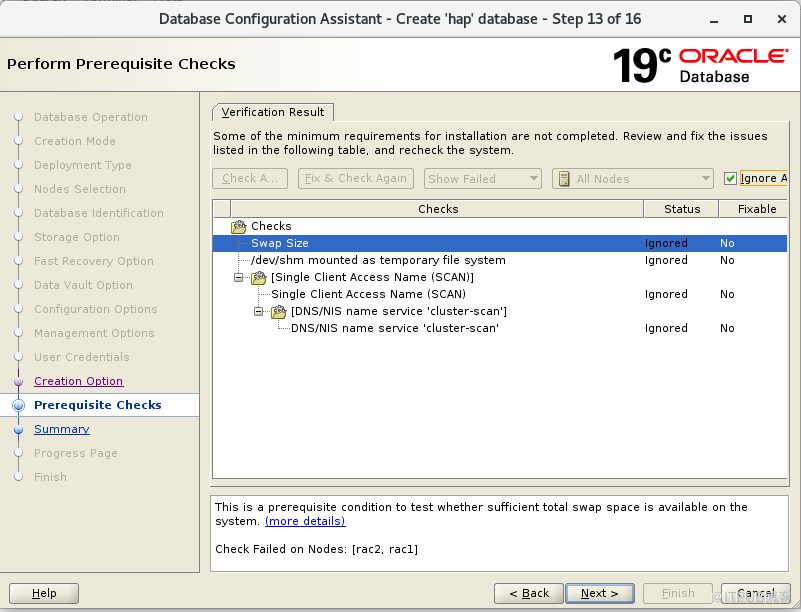The width and height of the screenshot is (801, 612).
Task: Maximize the Database Configuration Assistant window
Action: pyautogui.click(x=748, y=19)
